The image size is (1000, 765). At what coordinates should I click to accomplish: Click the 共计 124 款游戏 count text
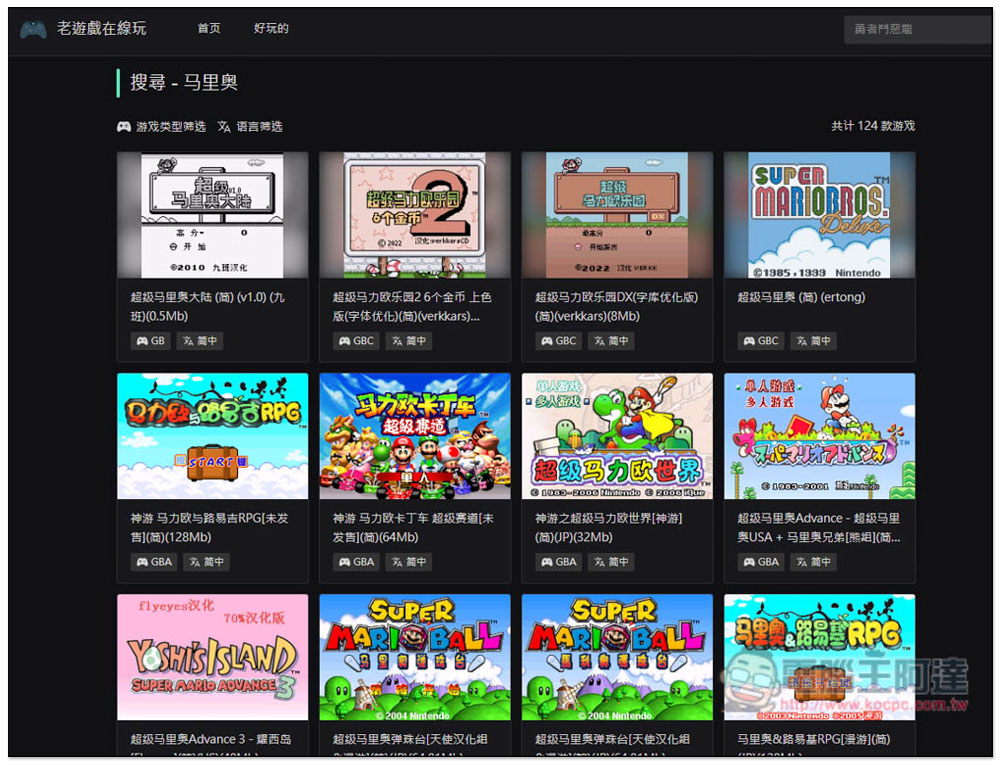click(x=873, y=126)
